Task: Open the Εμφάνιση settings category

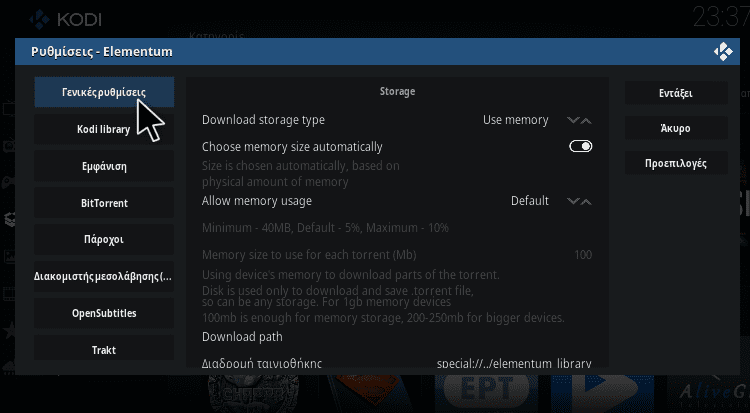Action: click(104, 166)
